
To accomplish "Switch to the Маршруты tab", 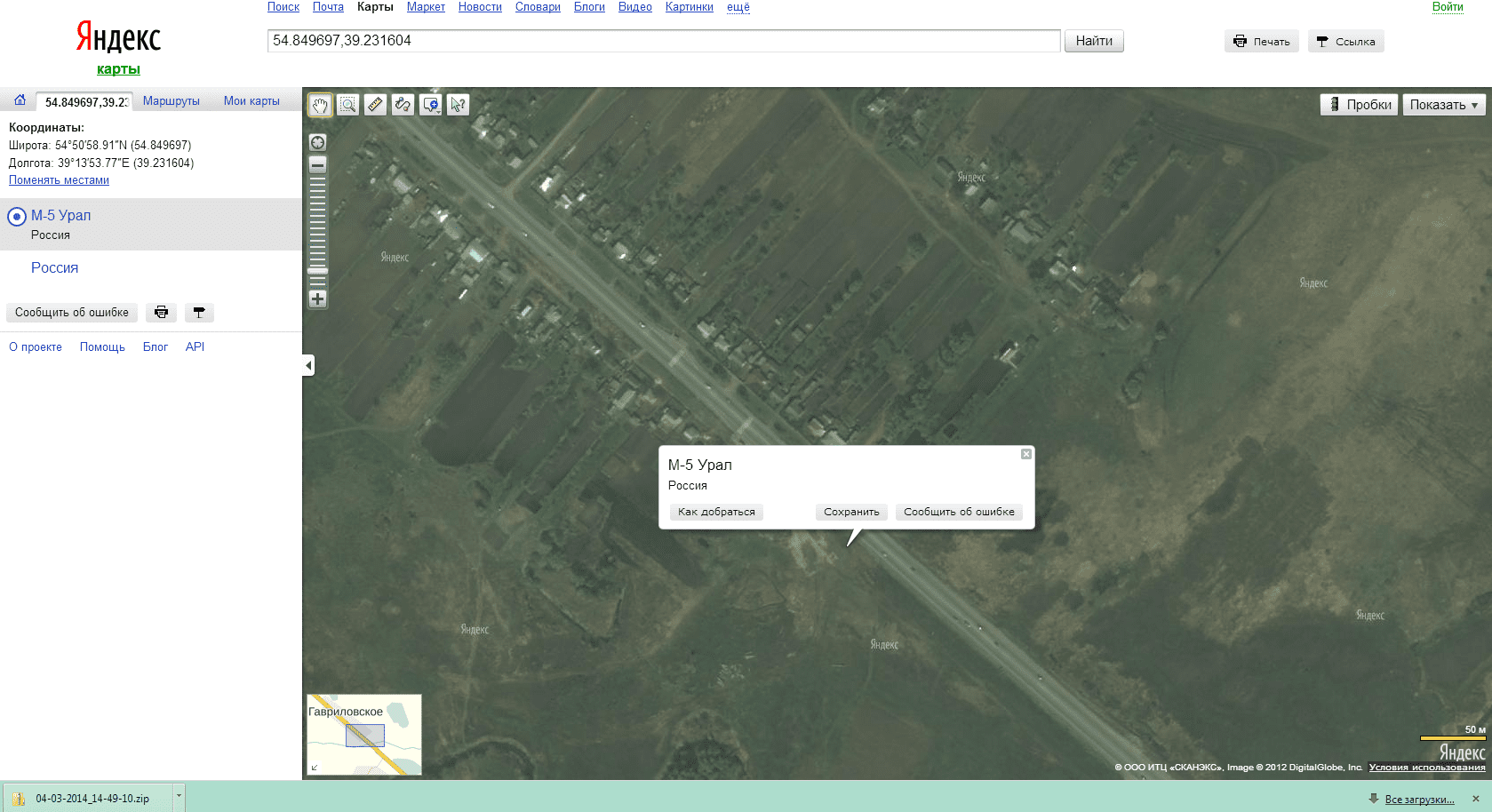I will [x=172, y=101].
